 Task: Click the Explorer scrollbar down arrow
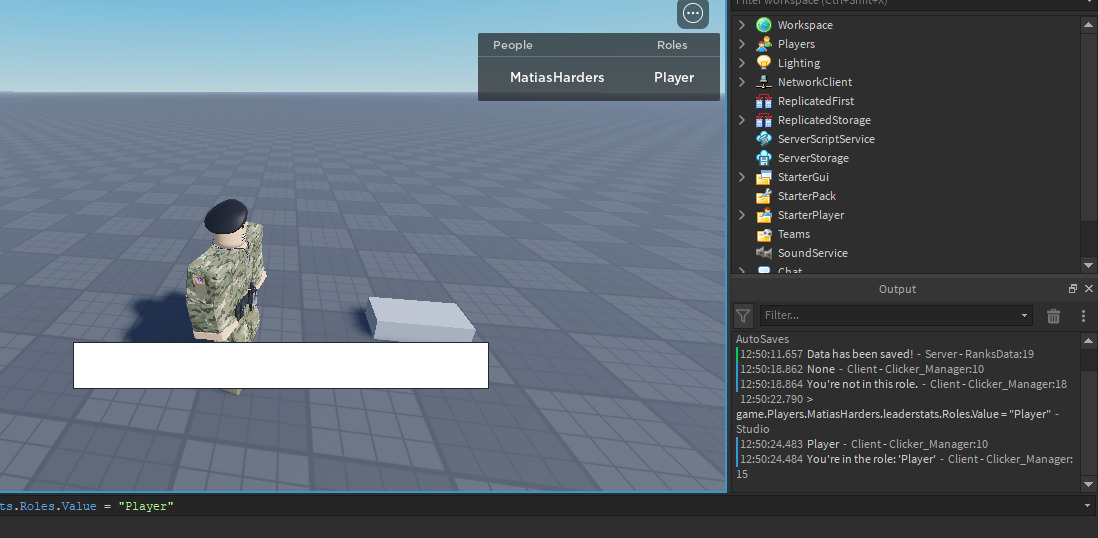tap(1088, 265)
